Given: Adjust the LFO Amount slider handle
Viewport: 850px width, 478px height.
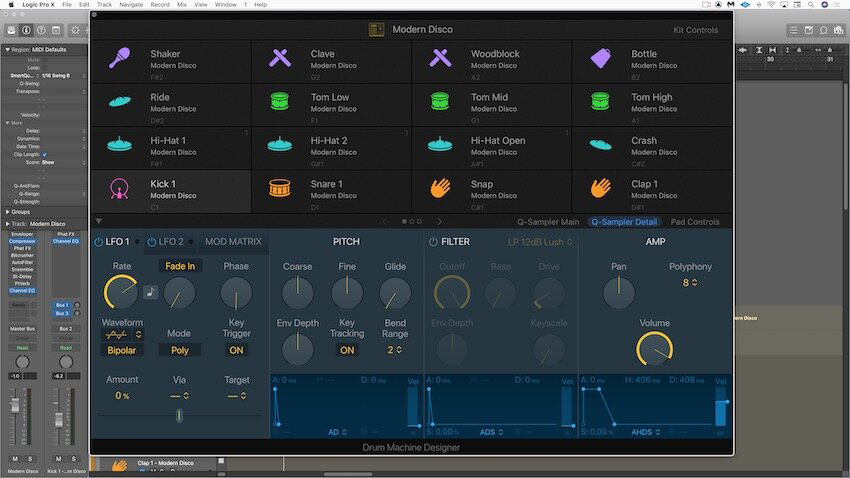Looking at the screenshot, I should [179, 416].
